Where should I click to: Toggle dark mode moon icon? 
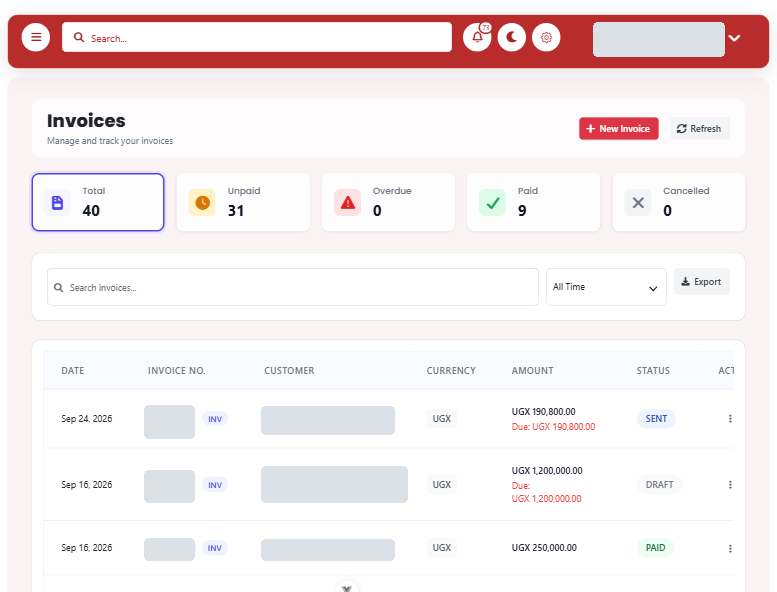[x=511, y=37]
